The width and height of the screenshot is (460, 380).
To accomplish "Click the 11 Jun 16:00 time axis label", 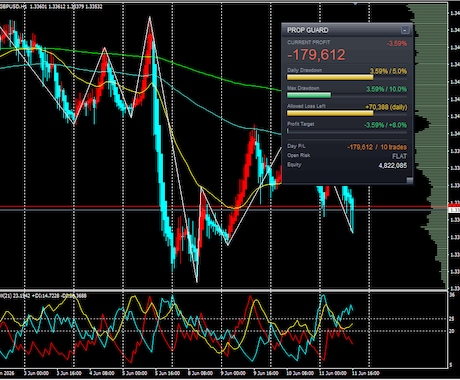I will (366, 373).
